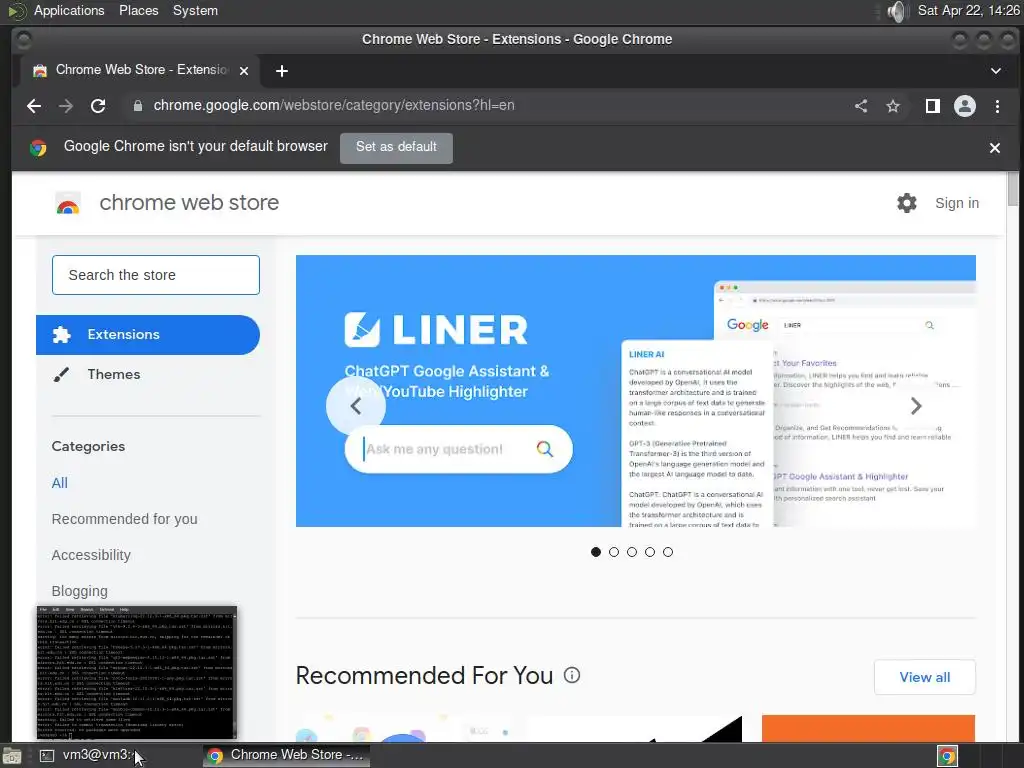Viewport: 1024px width, 768px height.
Task: Select third carousel dot indicator
Action: [x=632, y=552]
